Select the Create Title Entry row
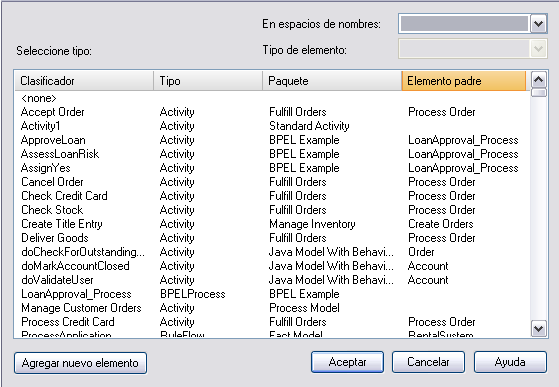The height and width of the screenshot is (387, 559). [x=272, y=224]
